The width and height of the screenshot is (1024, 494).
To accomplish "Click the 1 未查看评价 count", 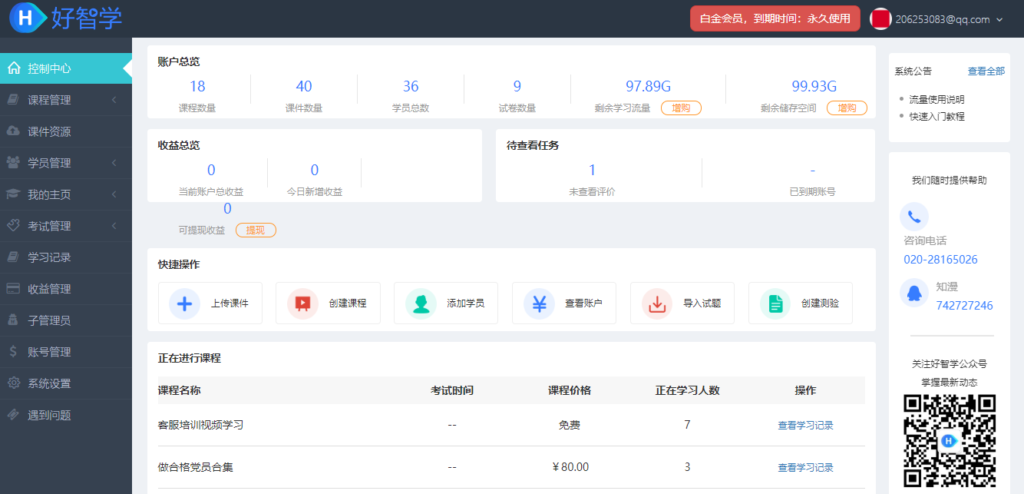I will point(592,171).
